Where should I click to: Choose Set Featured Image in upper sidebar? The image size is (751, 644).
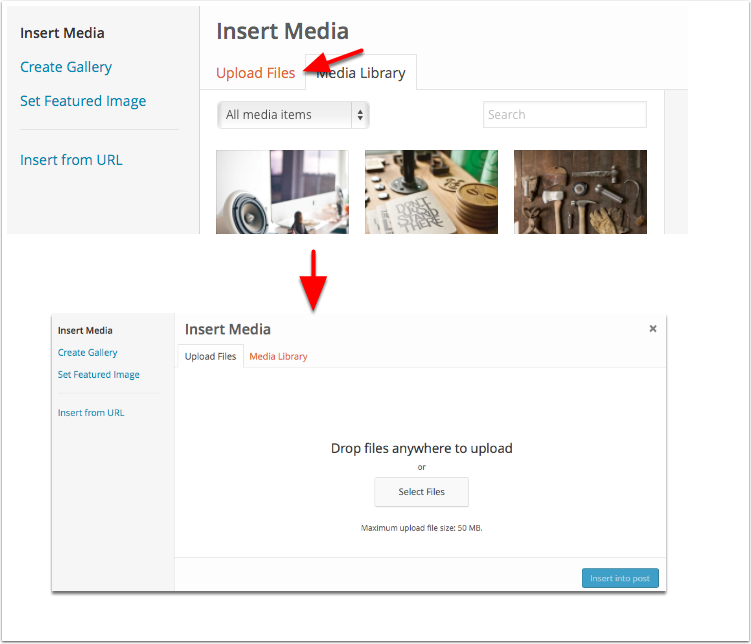(x=83, y=101)
